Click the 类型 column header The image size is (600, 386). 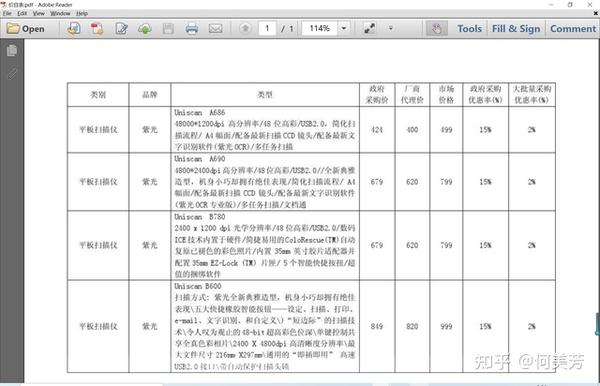(265, 94)
